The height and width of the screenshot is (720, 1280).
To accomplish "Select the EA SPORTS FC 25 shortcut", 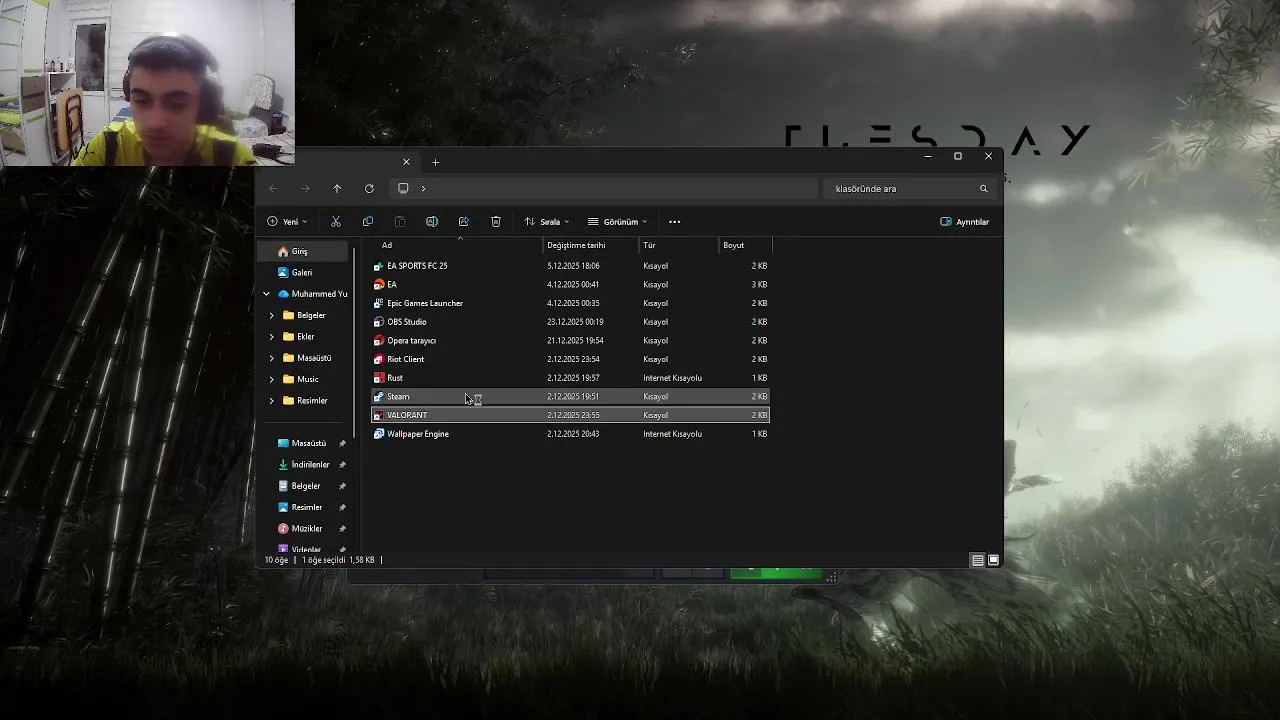I will pos(570,266).
